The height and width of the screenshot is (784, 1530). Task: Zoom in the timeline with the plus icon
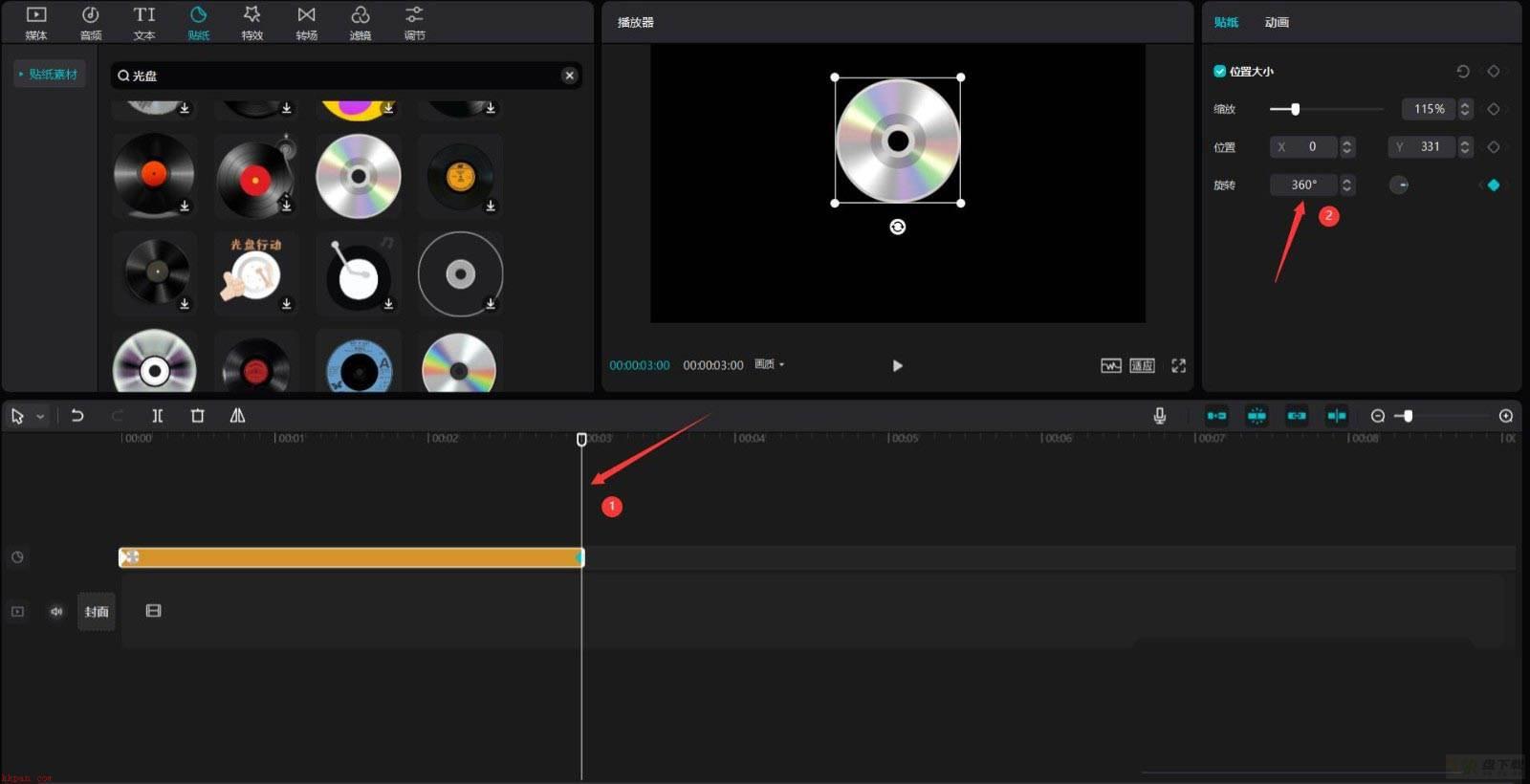(1506, 416)
